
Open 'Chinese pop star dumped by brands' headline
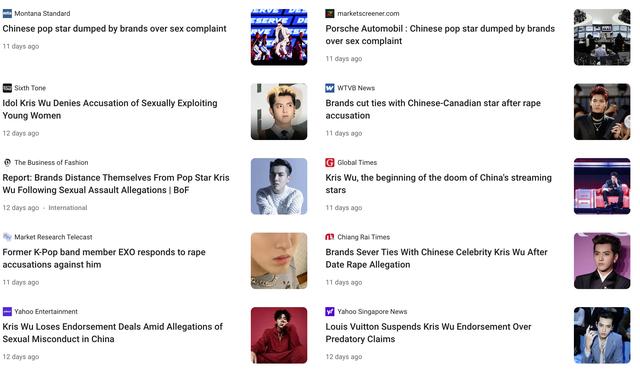tap(114, 29)
